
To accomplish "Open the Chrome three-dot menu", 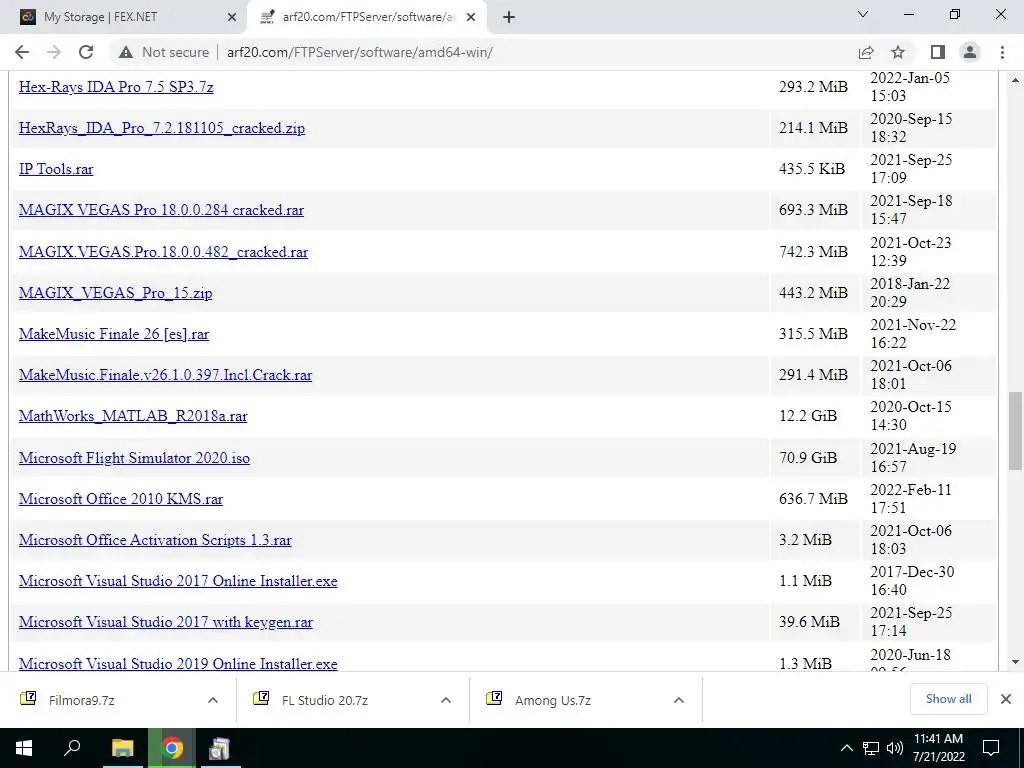I will coord(1002,52).
